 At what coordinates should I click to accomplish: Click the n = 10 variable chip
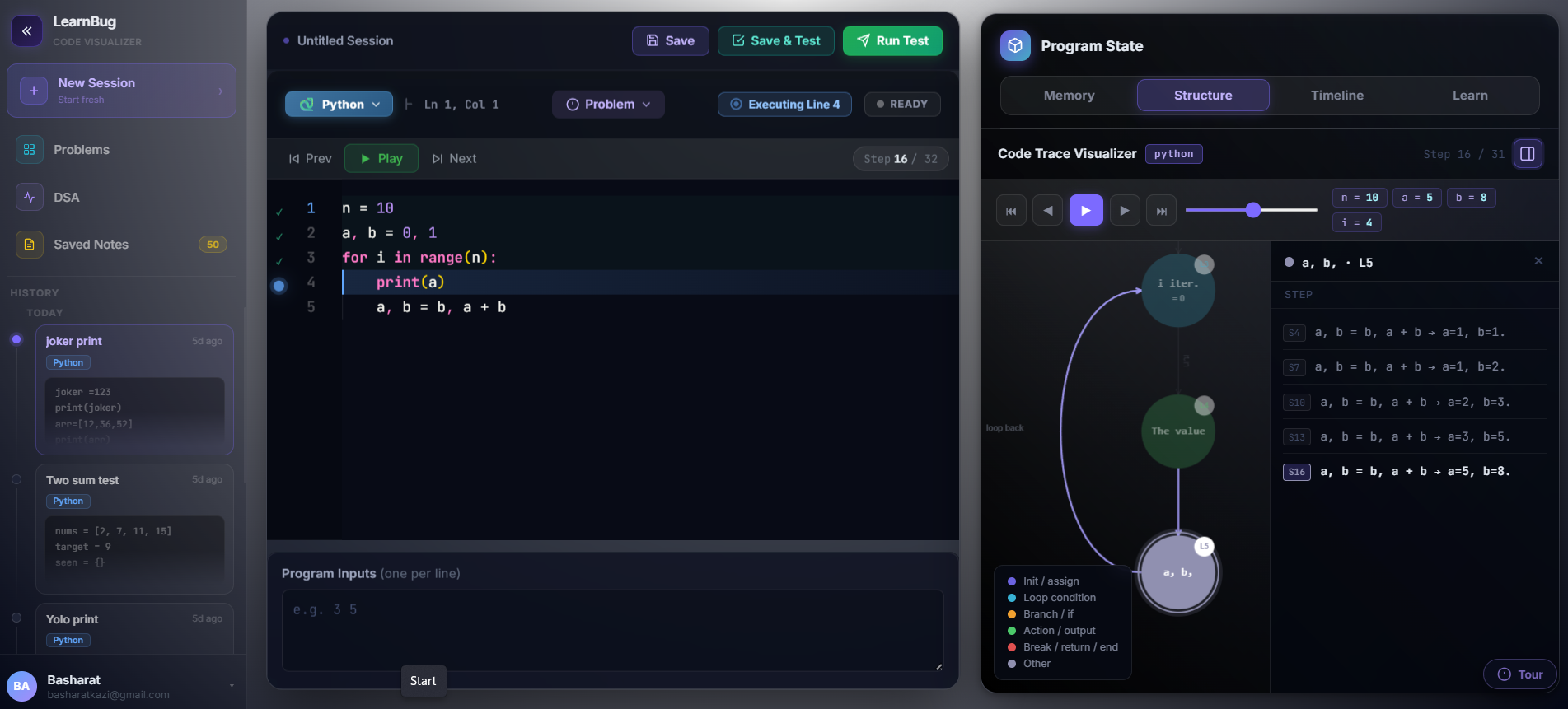pyautogui.click(x=1360, y=198)
